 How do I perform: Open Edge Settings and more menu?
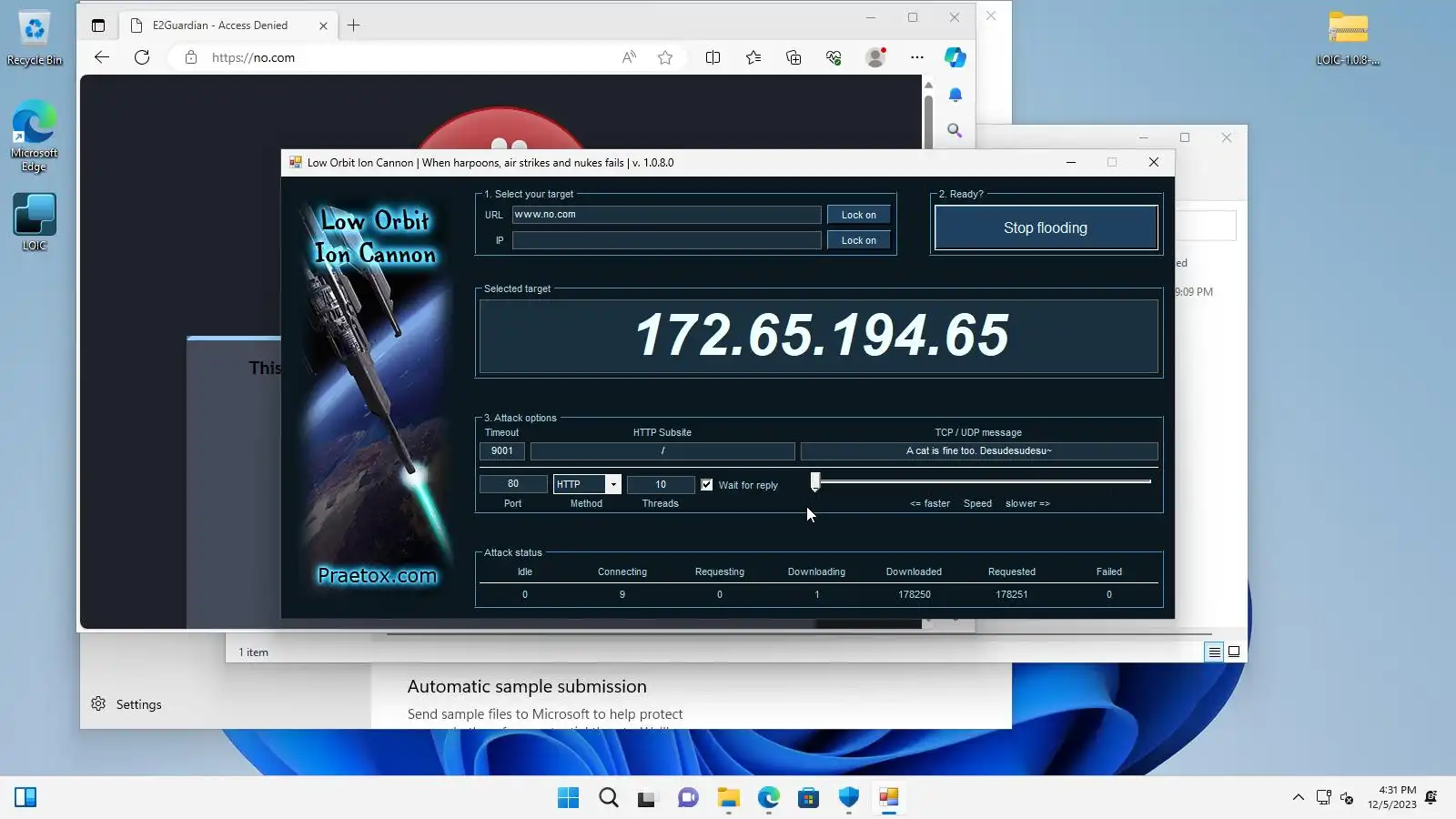[x=916, y=57]
